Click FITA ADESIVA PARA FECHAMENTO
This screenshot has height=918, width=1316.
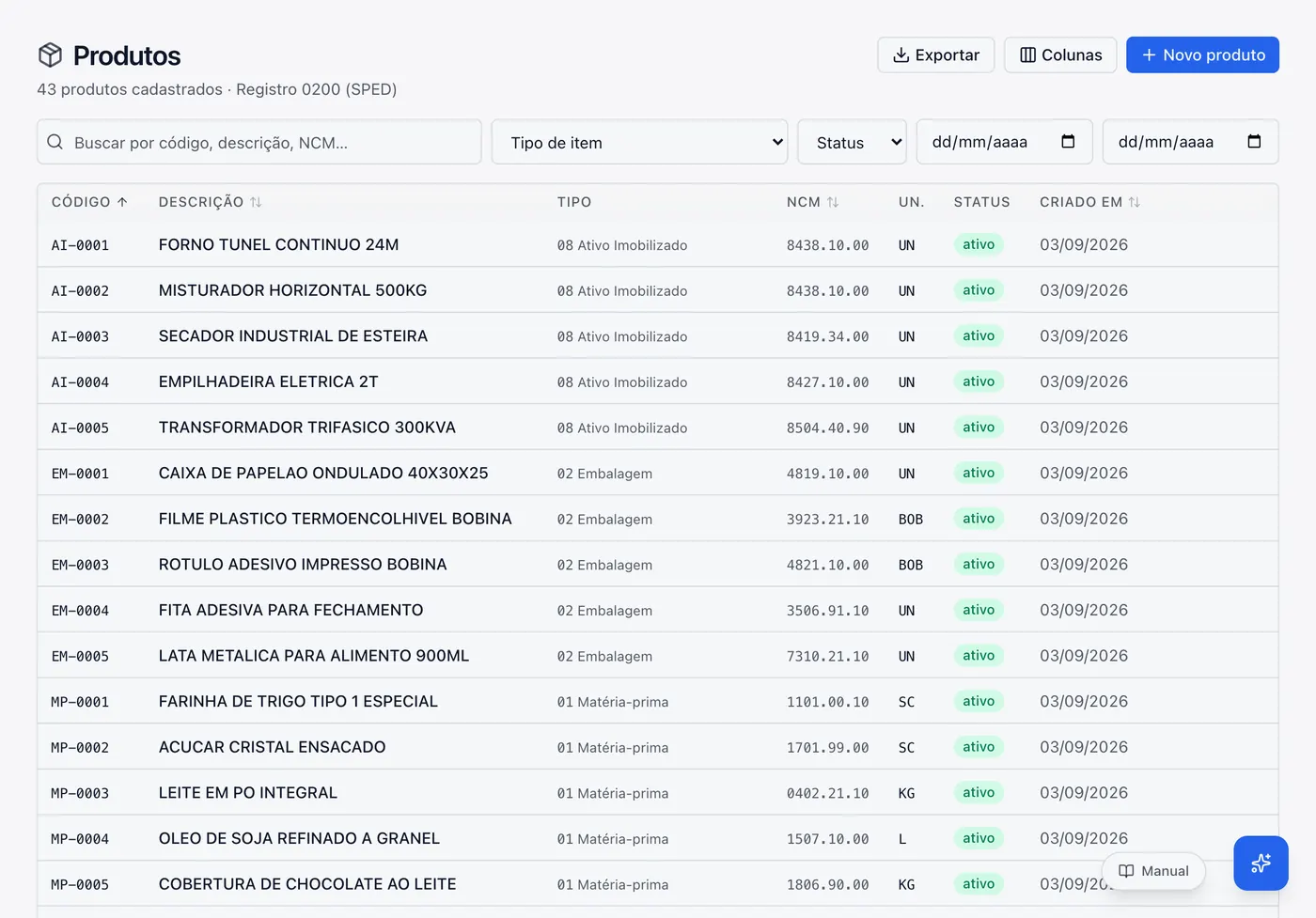(290, 610)
